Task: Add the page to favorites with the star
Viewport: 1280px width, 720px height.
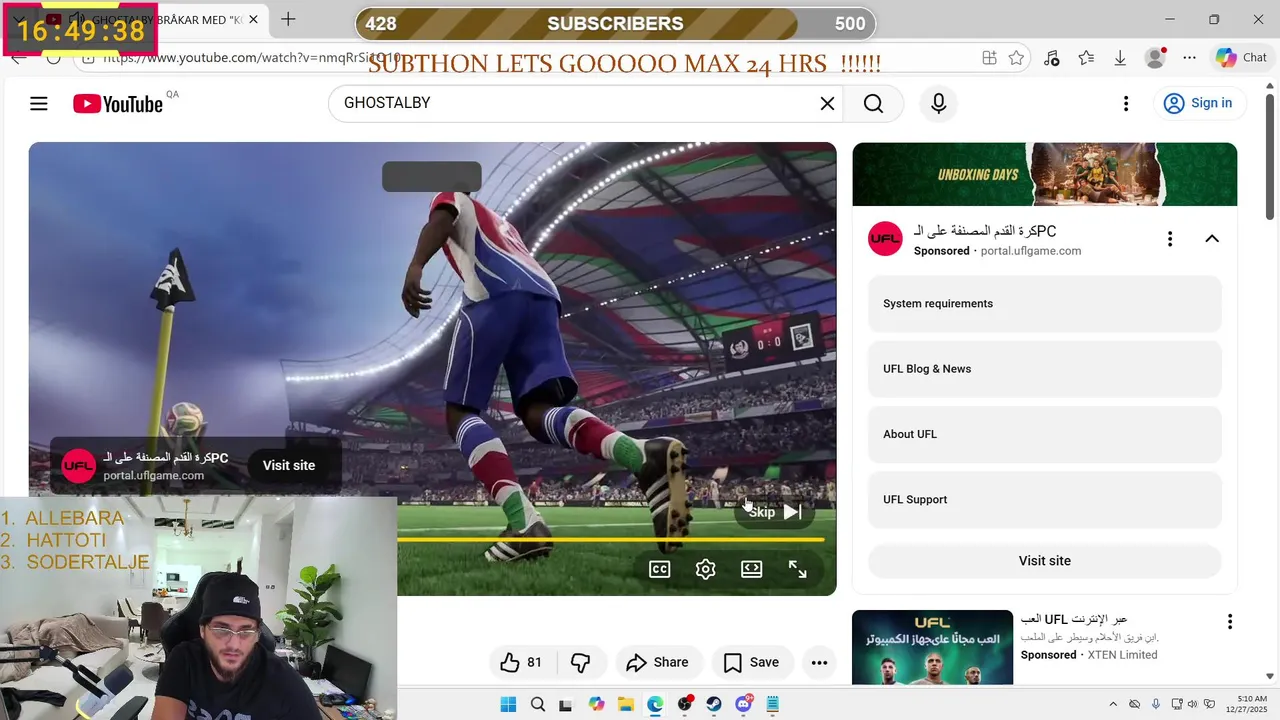Action: (1016, 58)
